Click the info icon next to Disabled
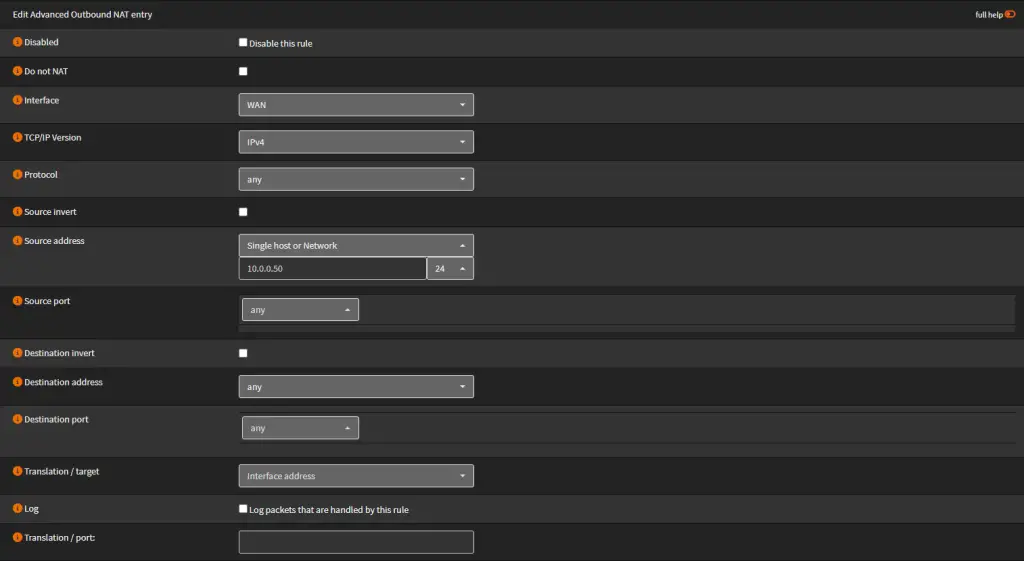Viewport: 1024px width, 561px height. [x=17, y=43]
